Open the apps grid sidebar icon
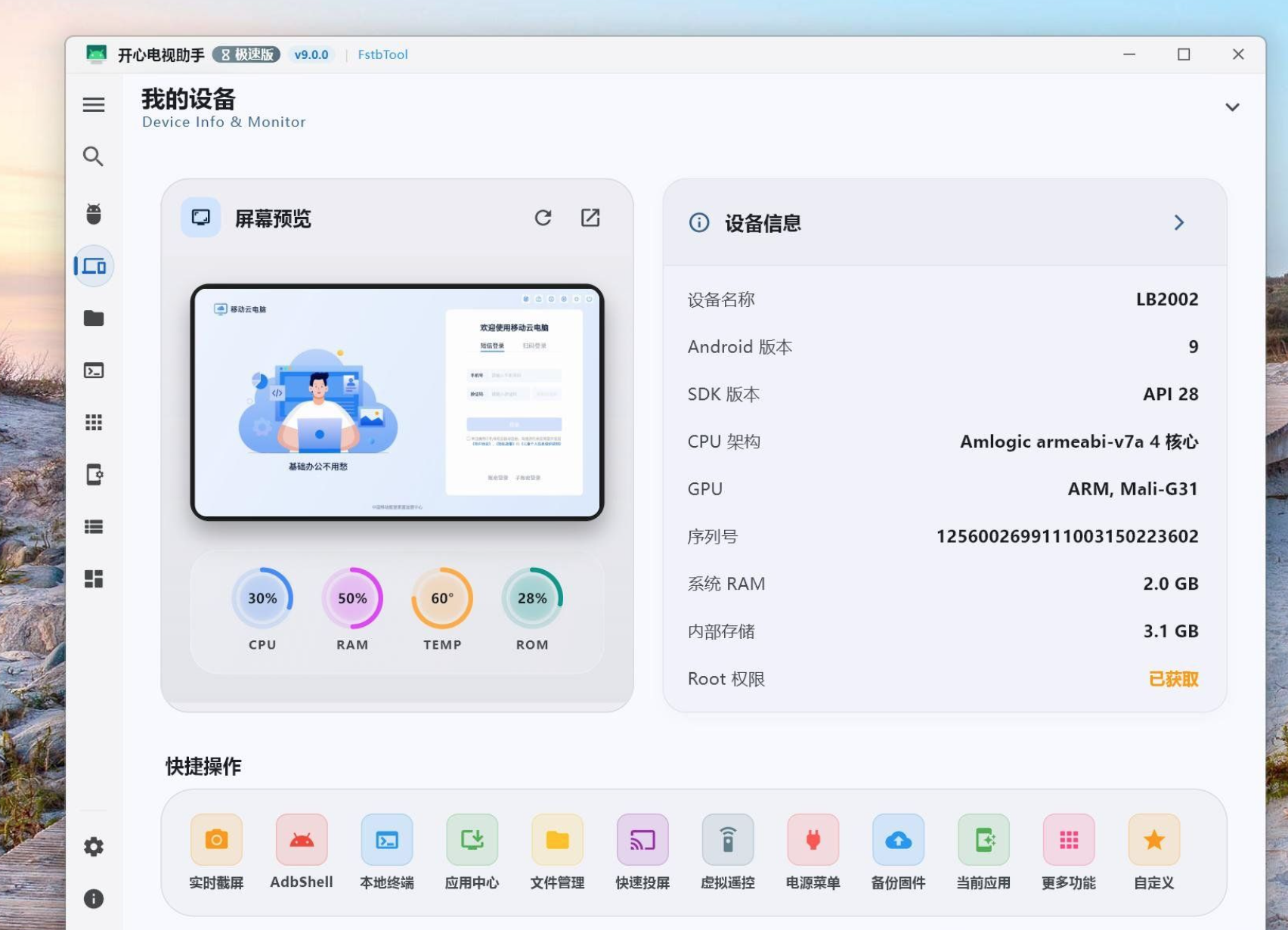The image size is (1288, 930). pyautogui.click(x=94, y=423)
